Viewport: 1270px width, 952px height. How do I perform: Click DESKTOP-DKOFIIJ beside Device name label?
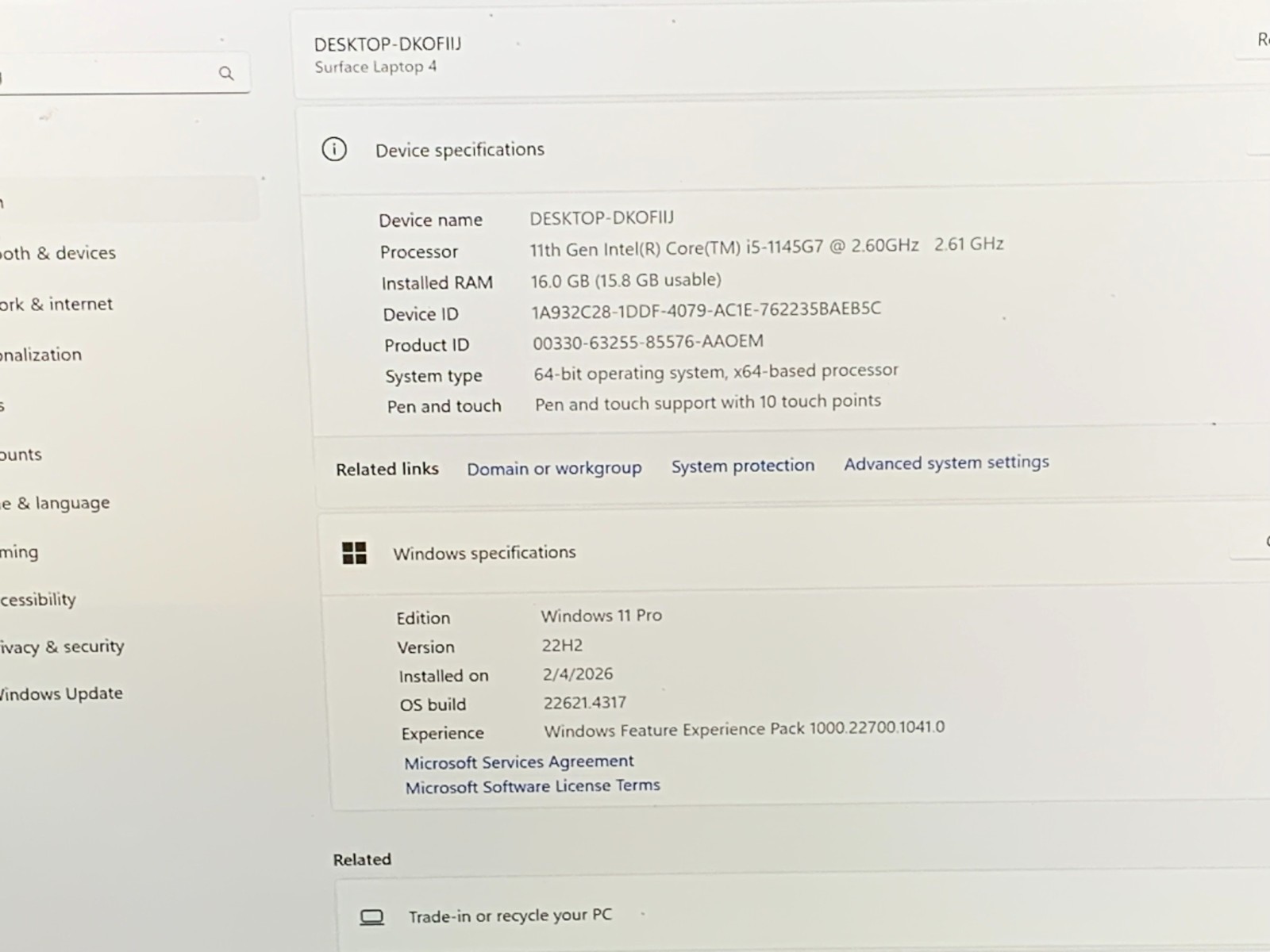pyautogui.click(x=602, y=217)
